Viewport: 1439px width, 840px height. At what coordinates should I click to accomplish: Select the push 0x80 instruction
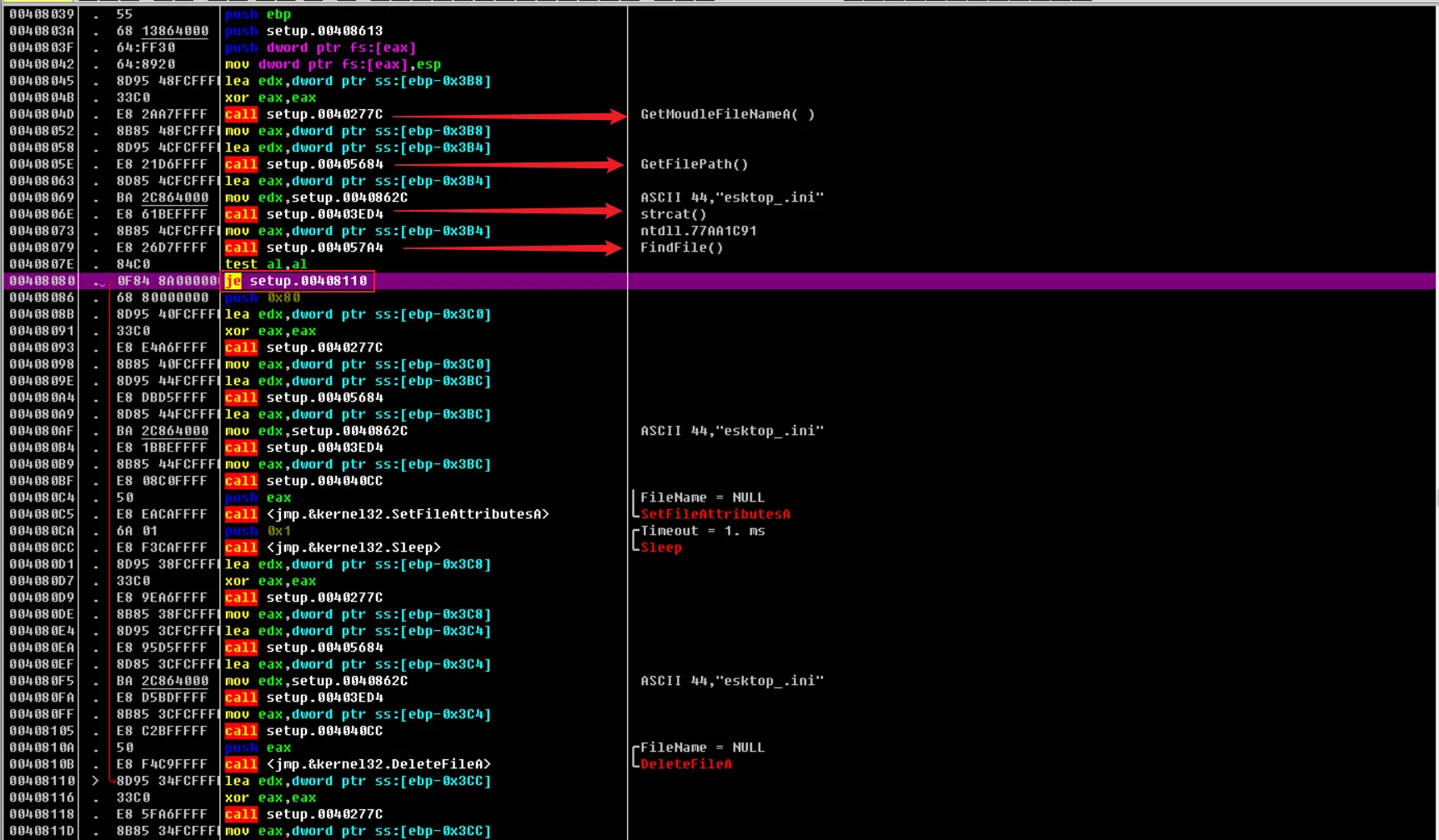pos(262,297)
